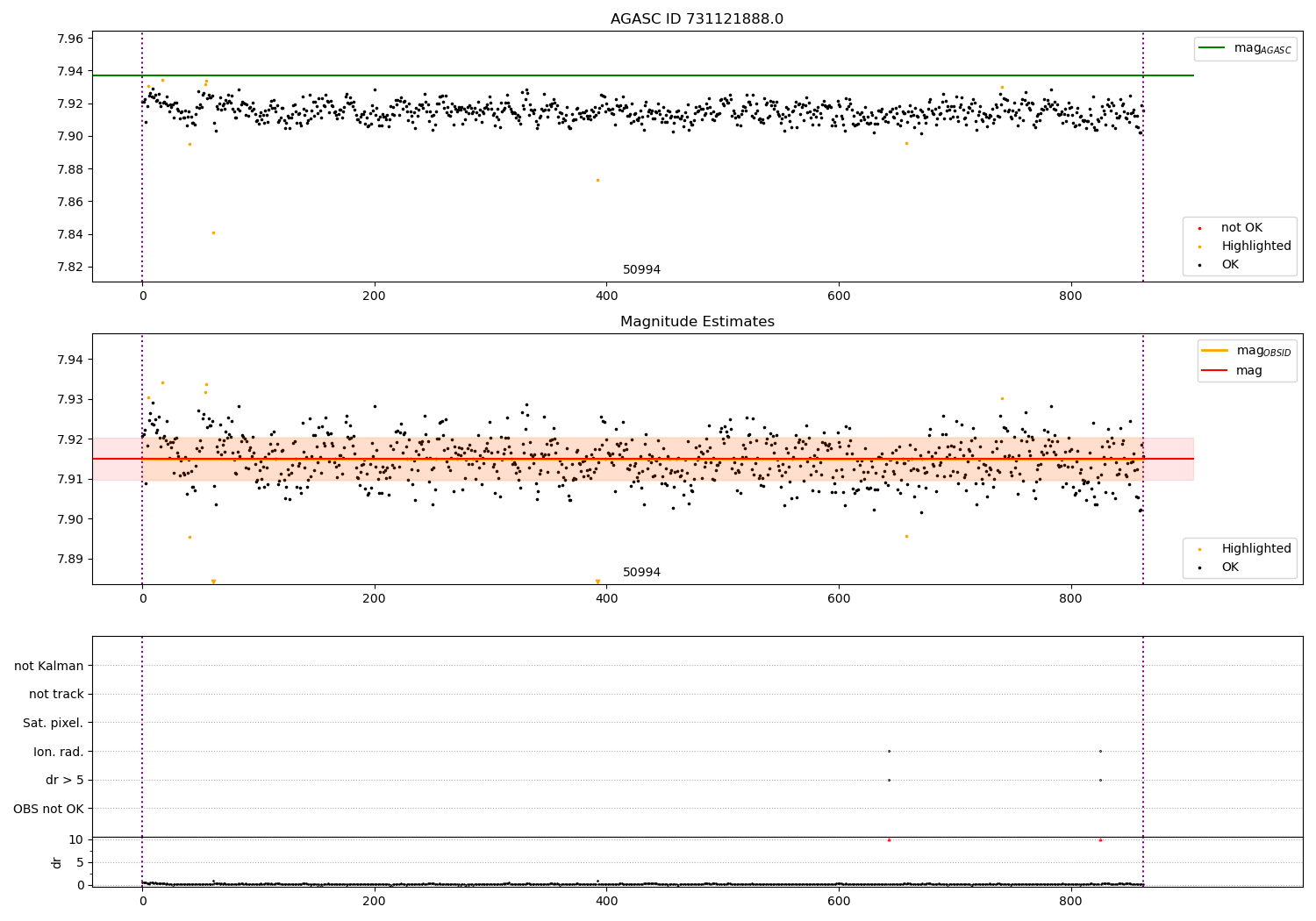This screenshot has width=1316, height=921.
Task: Click the 50994 label in Magnitude Estimates plot
Action: 641,573
